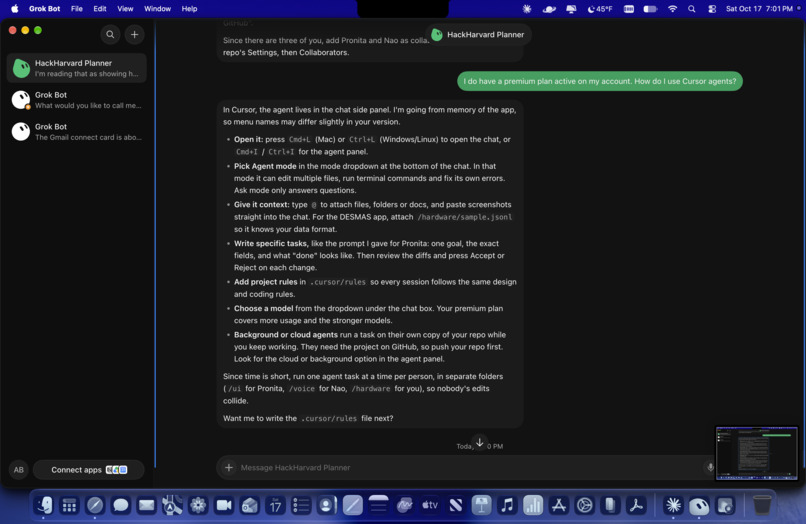Open Safari from the Dock
Screen dimensions: 806x524
95,505
